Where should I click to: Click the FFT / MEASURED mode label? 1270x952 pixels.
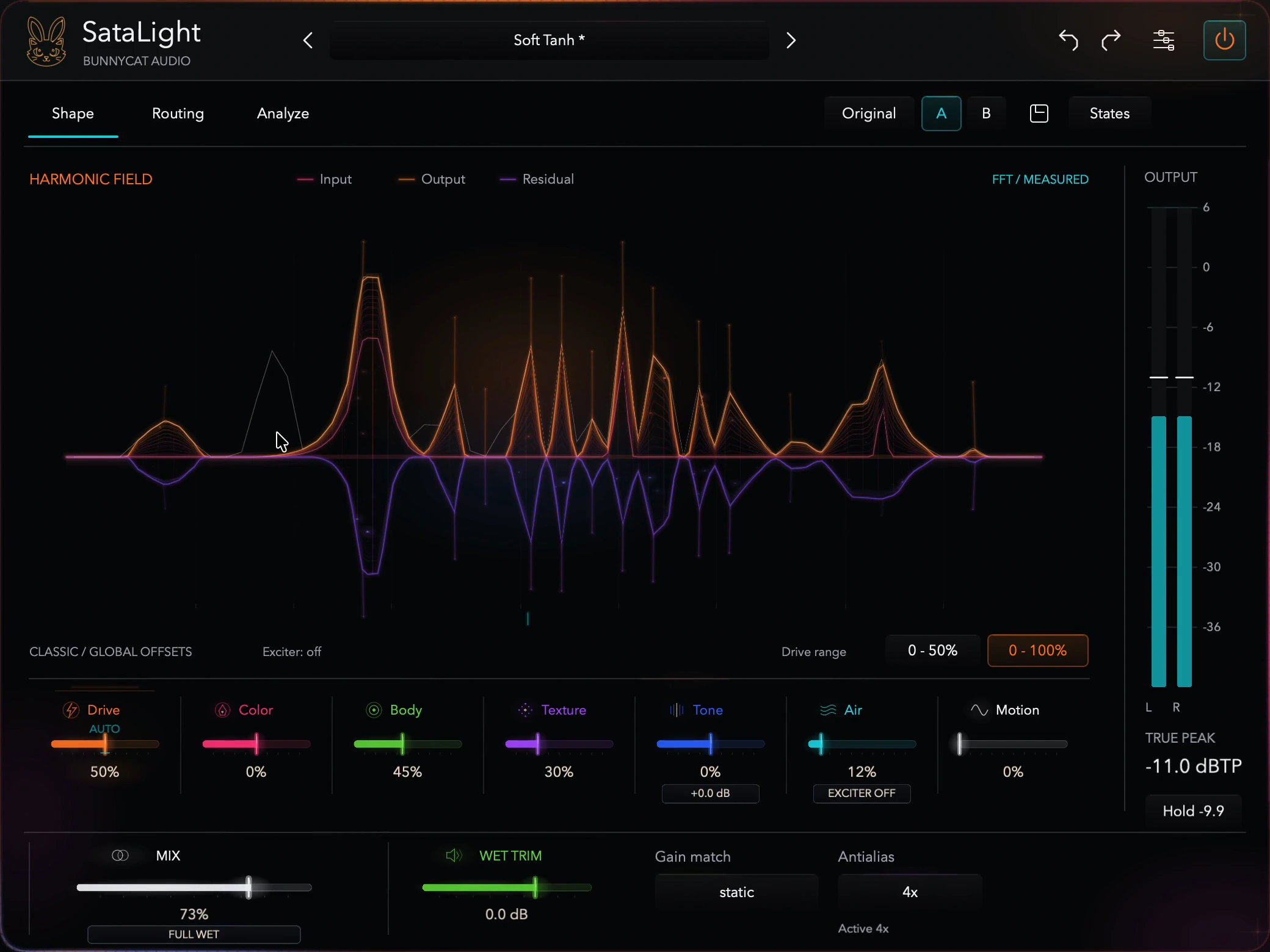tap(1040, 179)
